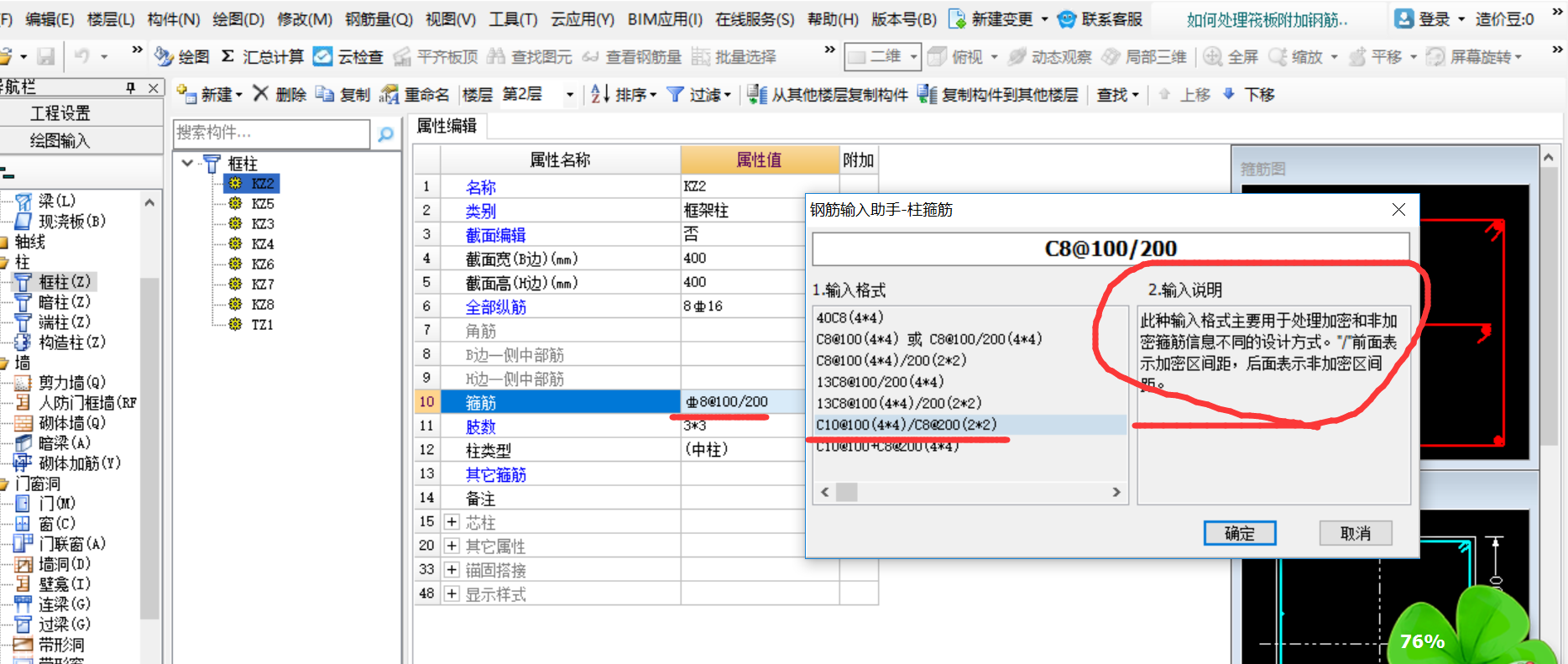
Task: Close the 钢筋输入助手 dialog
Action: [1398, 210]
